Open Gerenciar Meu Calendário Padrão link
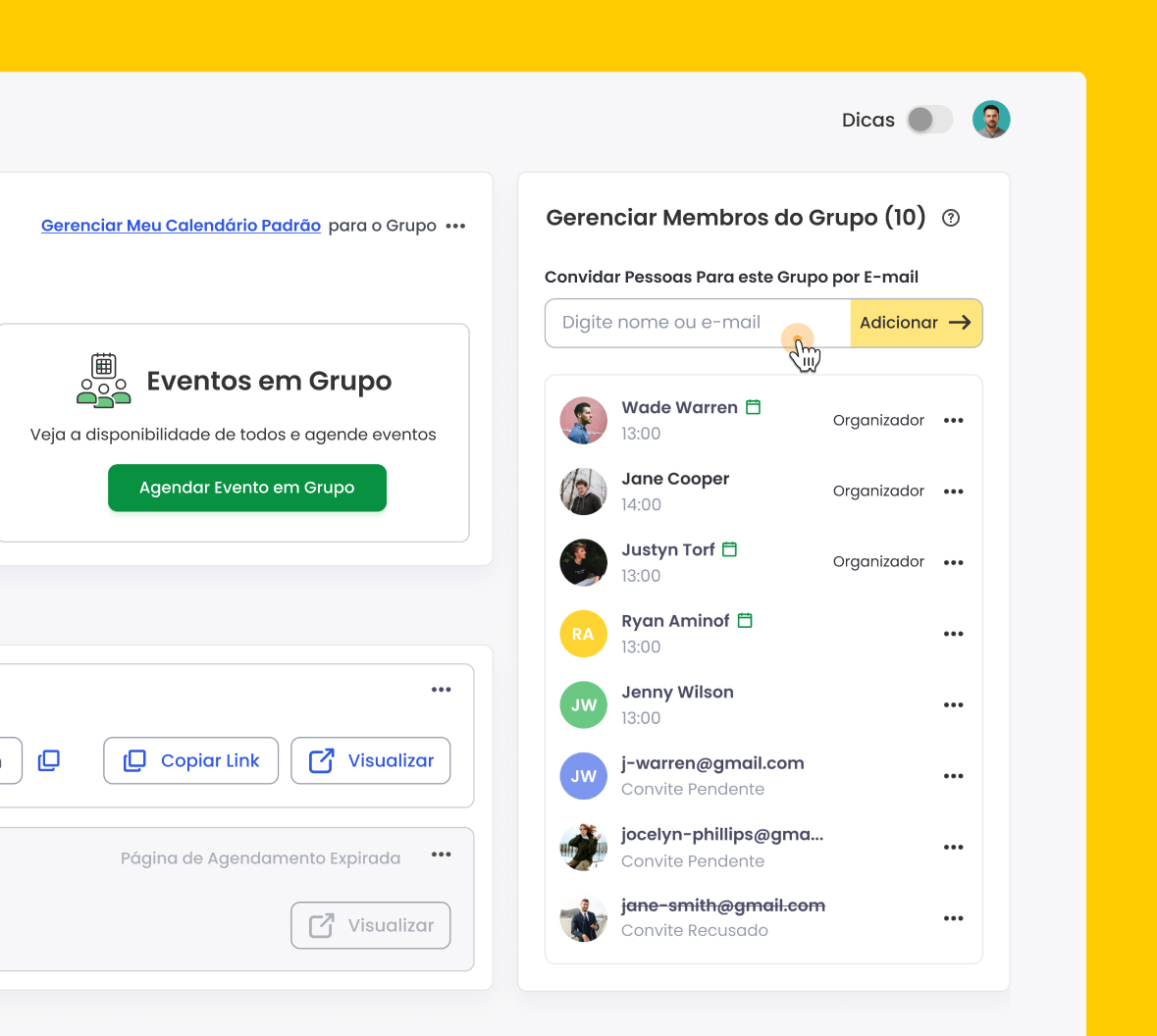The height and width of the screenshot is (1036, 1157). click(x=181, y=225)
